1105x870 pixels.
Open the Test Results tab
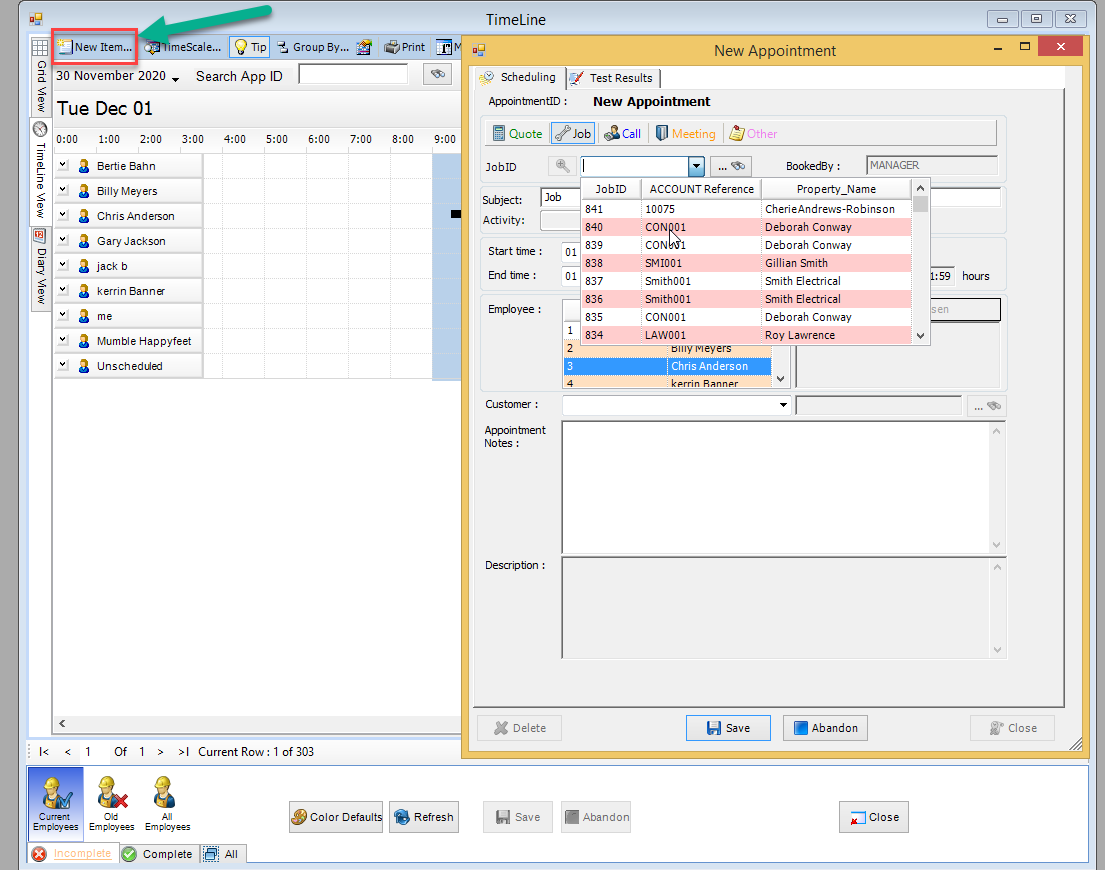(x=612, y=78)
